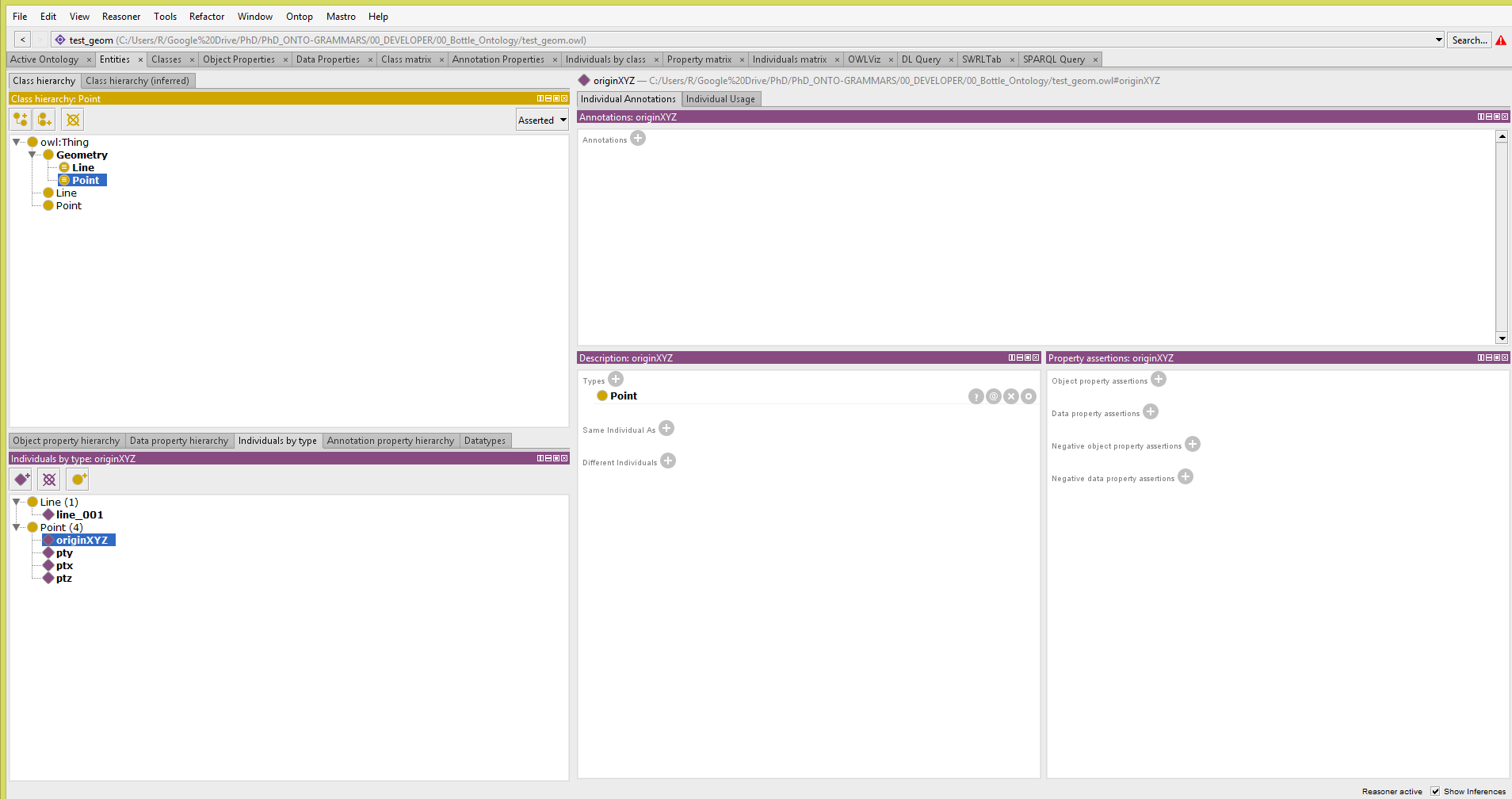Screen dimensions: 1512x799
Task: Click the red warning triangle icon
Action: (1501, 40)
